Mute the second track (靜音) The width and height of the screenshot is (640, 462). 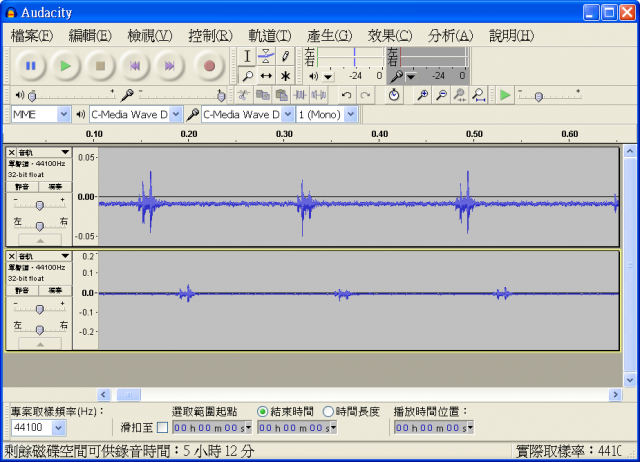[22, 291]
